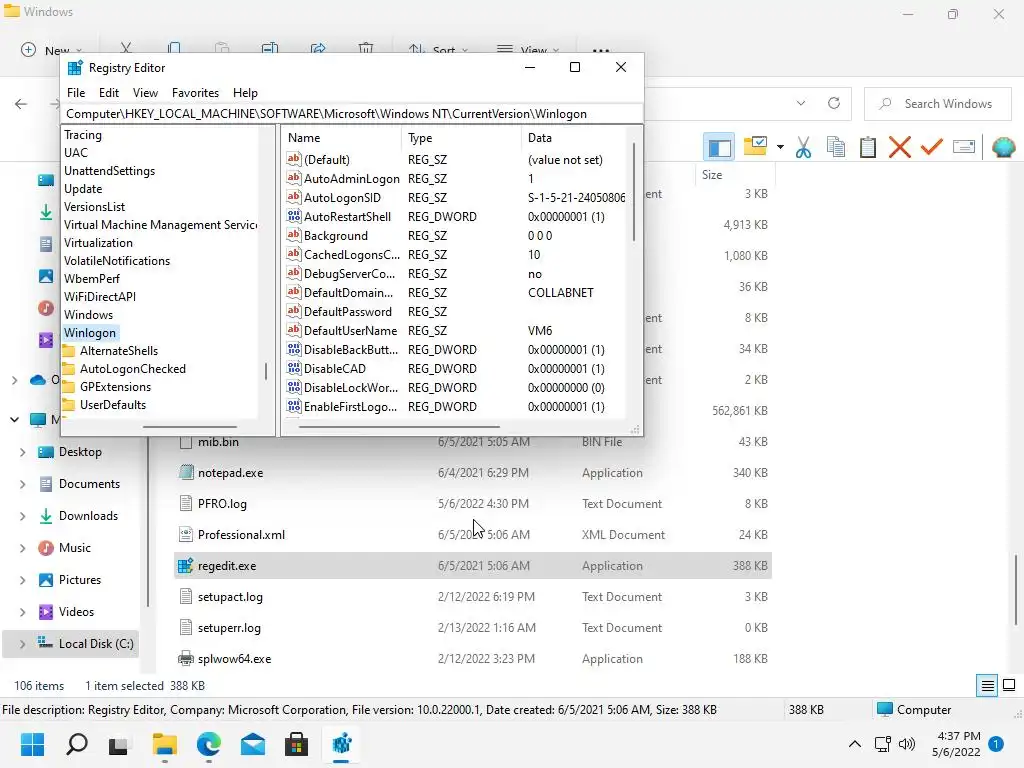This screenshot has width=1024, height=768.
Task: Select Professional.xml file
Action: [x=242, y=535]
